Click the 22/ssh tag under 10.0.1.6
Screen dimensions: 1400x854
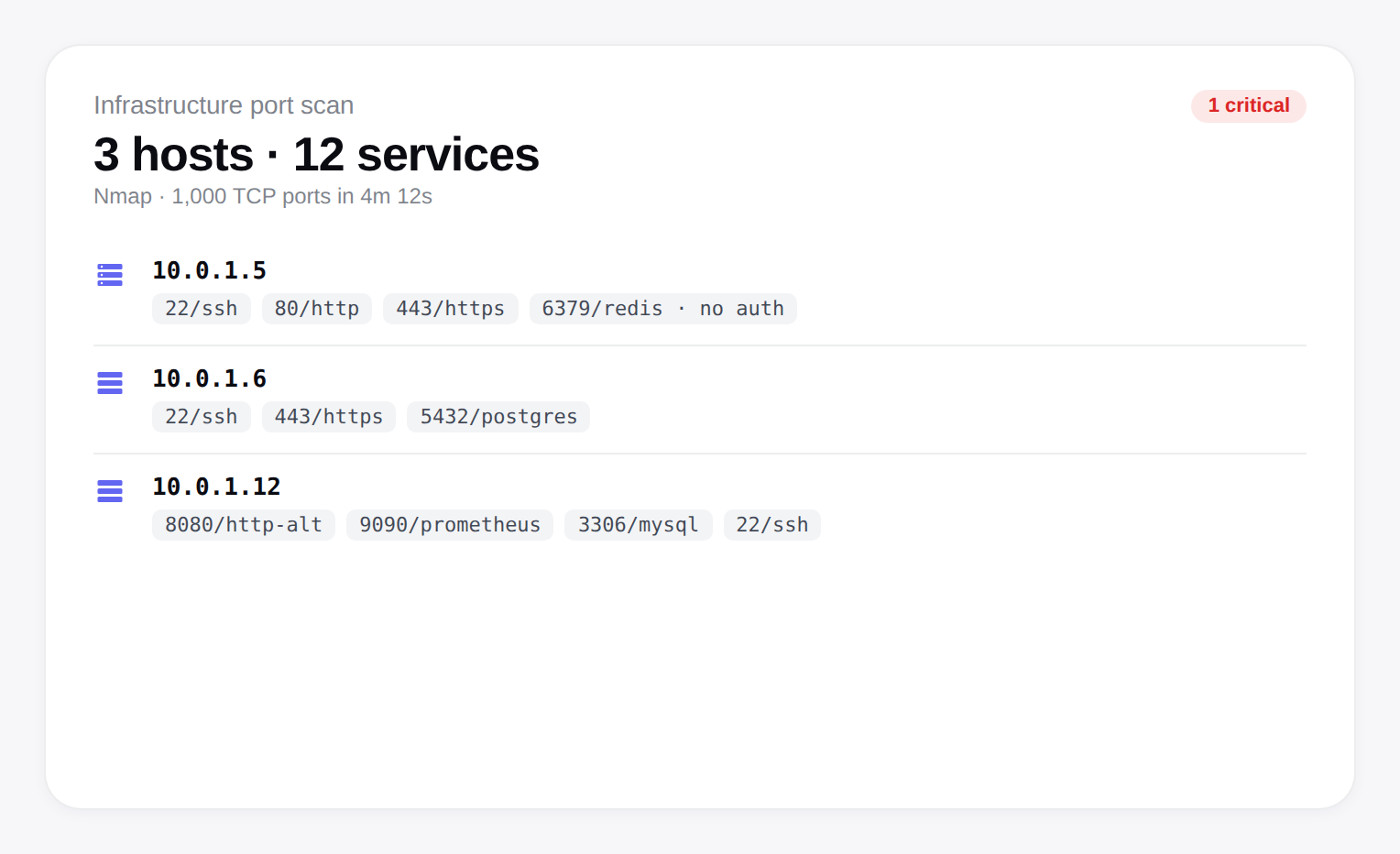[x=201, y=417]
